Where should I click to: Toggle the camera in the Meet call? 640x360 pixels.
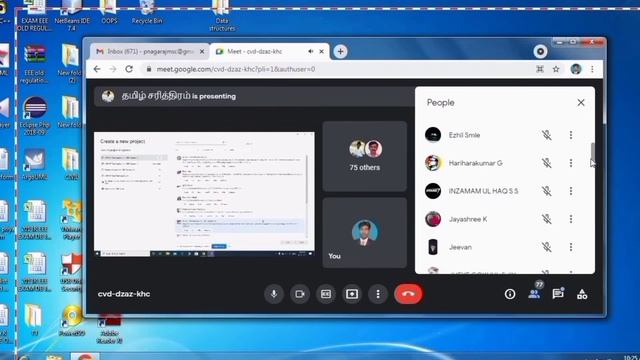point(300,294)
